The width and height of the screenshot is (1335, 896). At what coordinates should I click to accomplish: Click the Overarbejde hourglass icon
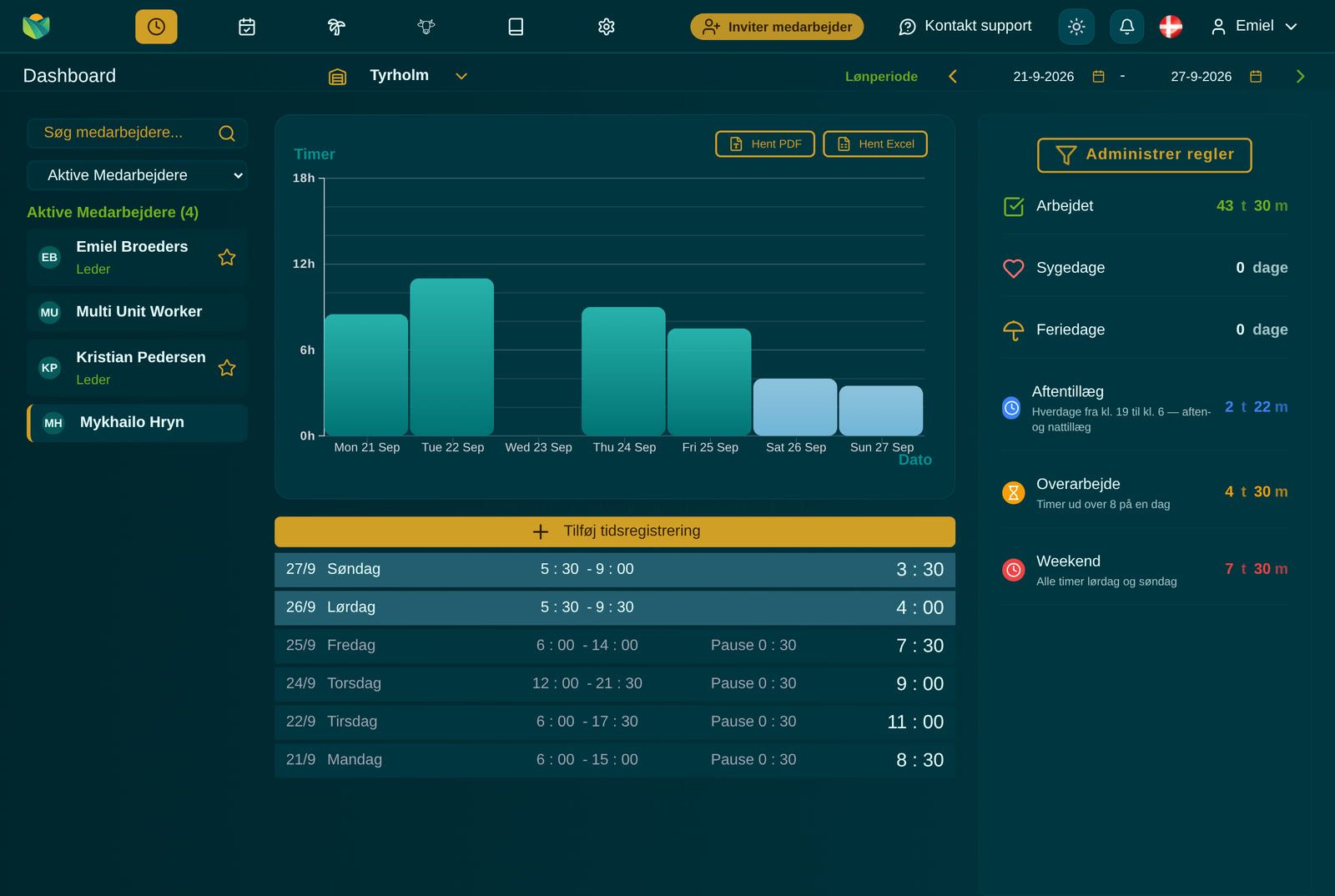pyautogui.click(x=1013, y=492)
